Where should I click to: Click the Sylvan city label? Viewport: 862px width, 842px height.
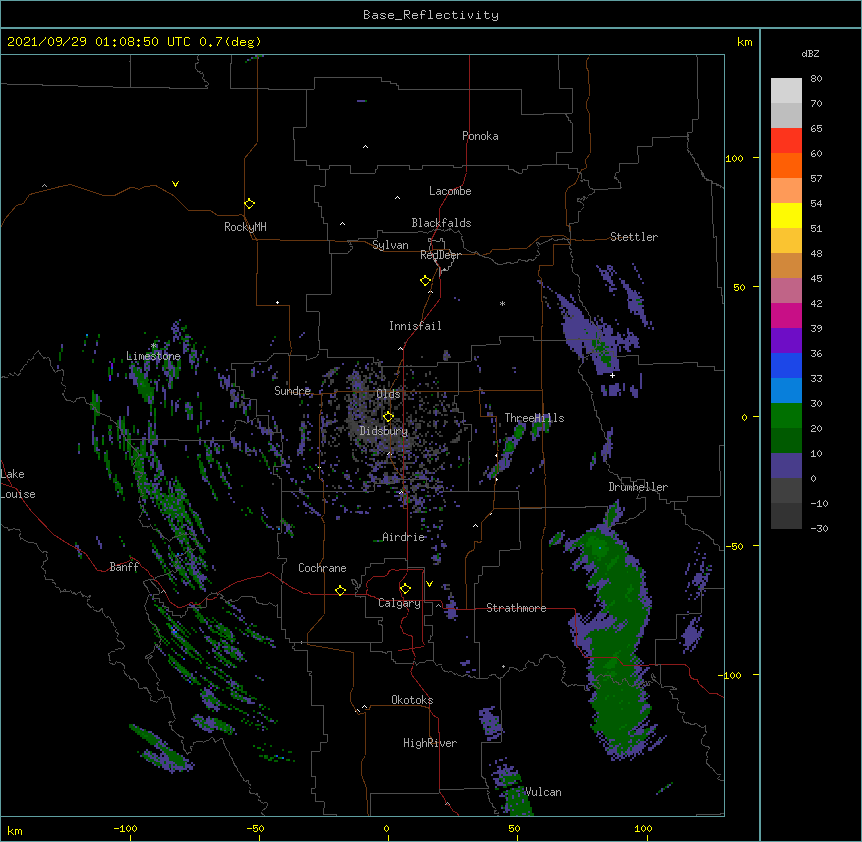click(390, 245)
